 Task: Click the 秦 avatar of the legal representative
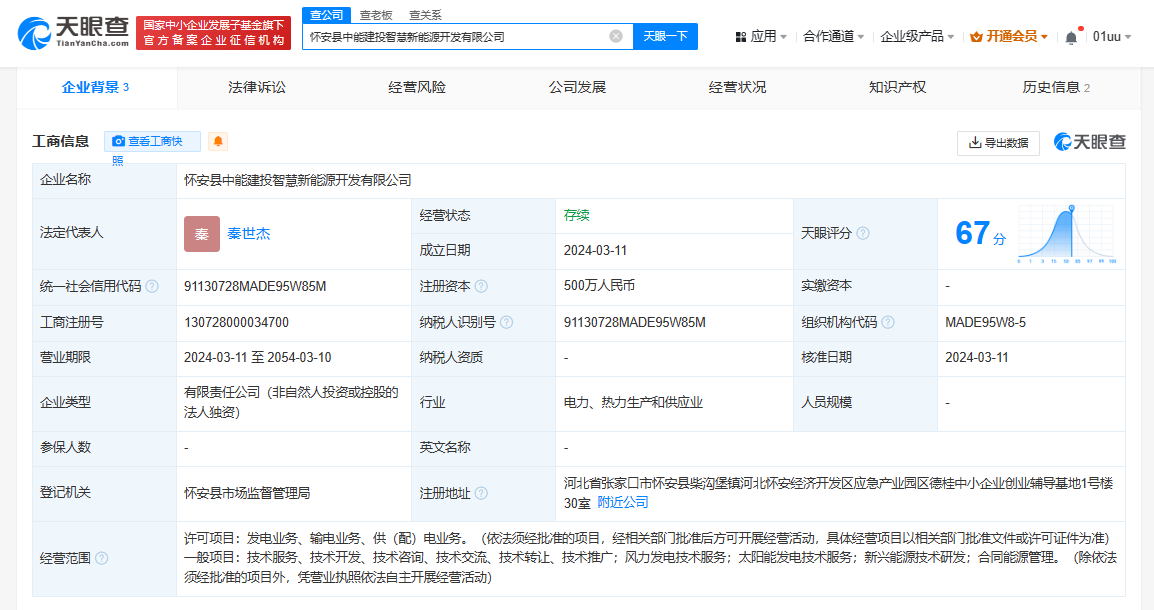pos(202,234)
